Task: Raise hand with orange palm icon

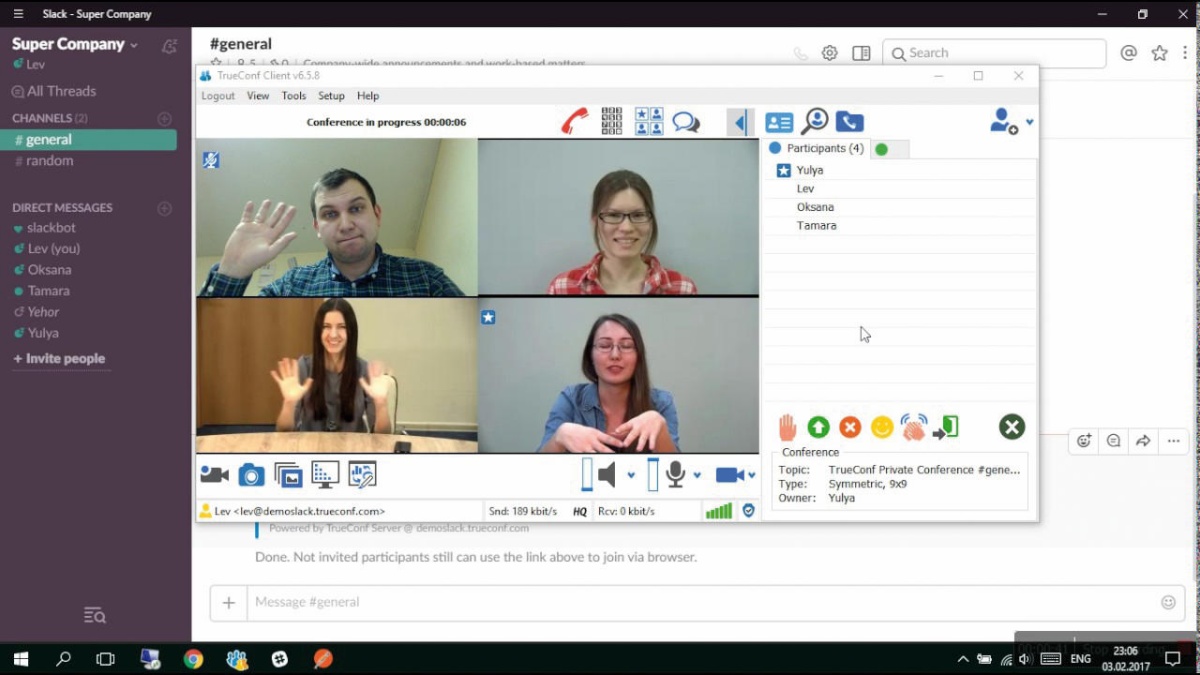Action: coord(788,428)
